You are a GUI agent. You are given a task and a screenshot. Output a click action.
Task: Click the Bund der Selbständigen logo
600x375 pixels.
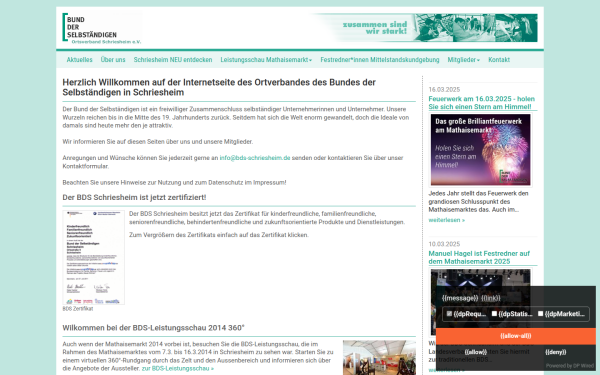coord(102,28)
